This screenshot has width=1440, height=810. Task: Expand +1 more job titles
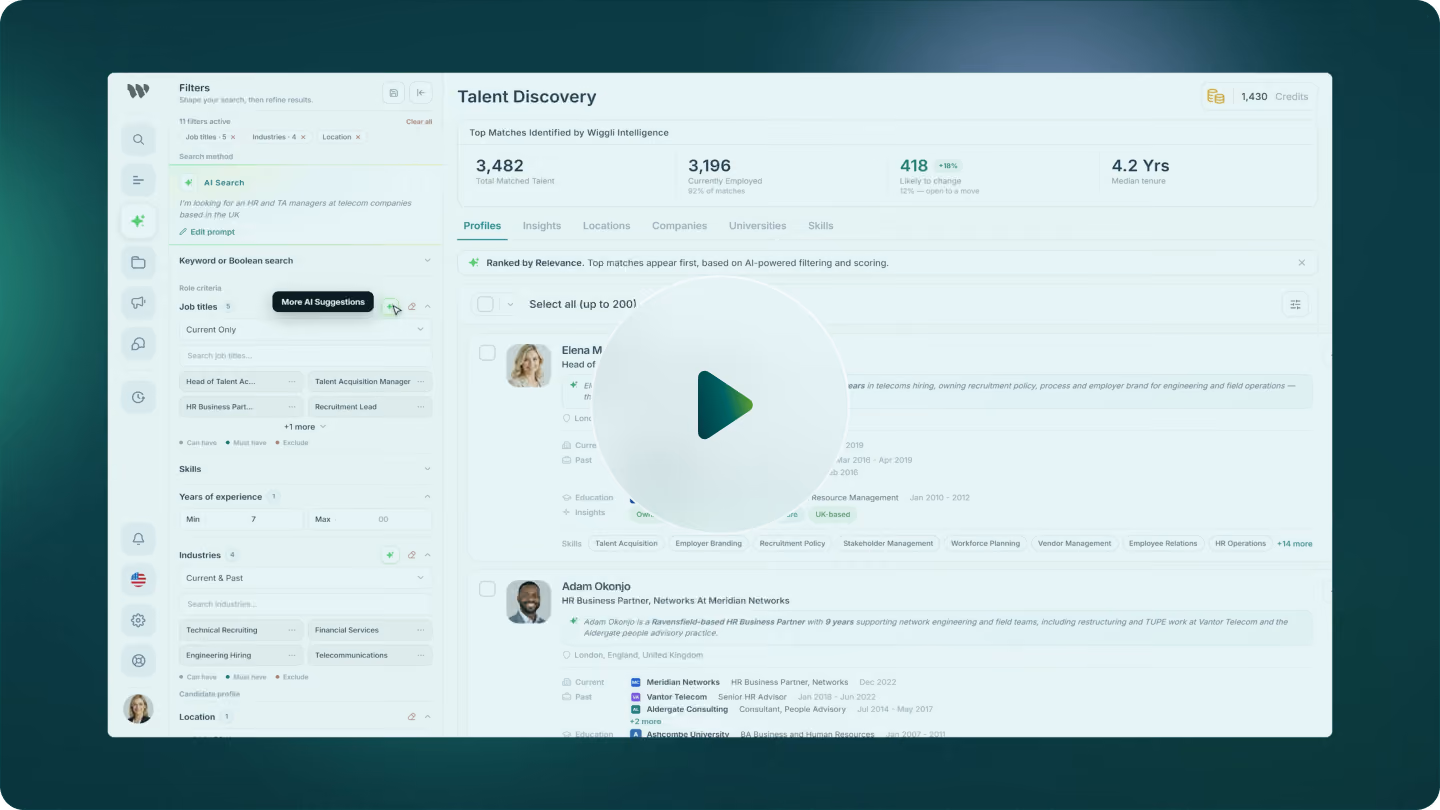[x=305, y=427]
